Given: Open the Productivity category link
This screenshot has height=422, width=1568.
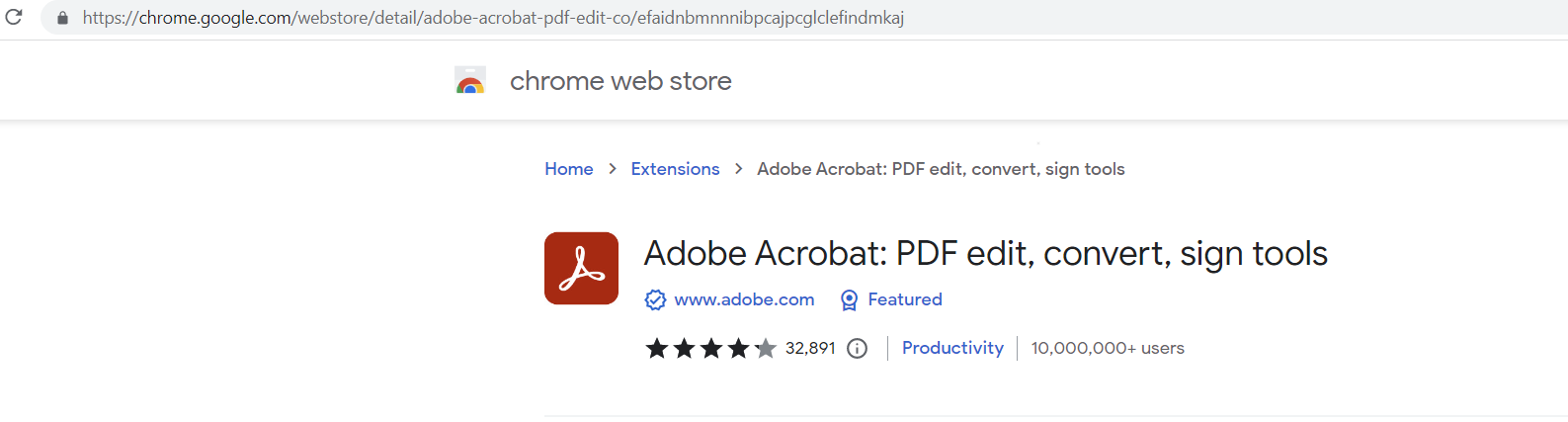Looking at the screenshot, I should [952, 348].
